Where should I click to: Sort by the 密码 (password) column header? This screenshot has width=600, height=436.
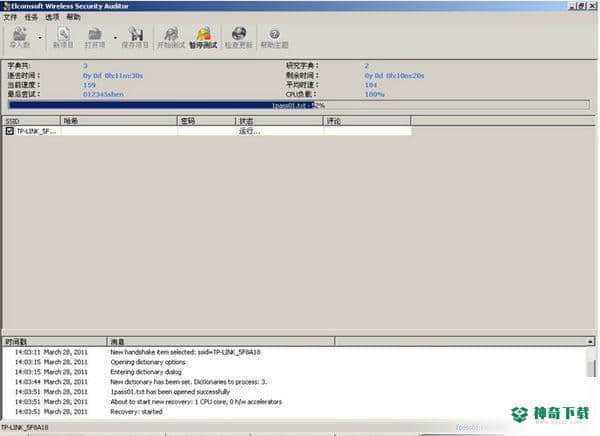pyautogui.click(x=207, y=121)
